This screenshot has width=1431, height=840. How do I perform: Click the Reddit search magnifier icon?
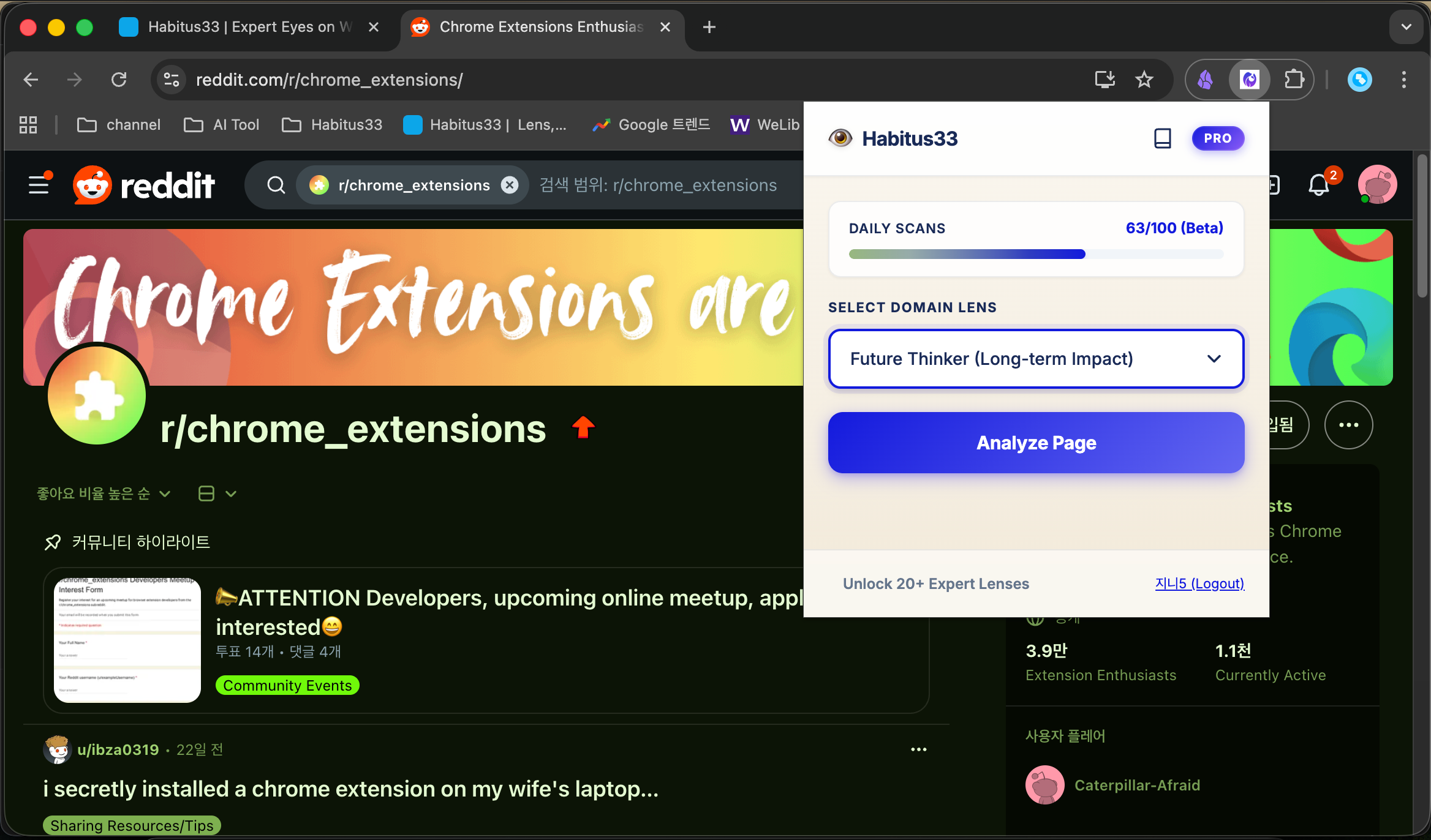[276, 185]
